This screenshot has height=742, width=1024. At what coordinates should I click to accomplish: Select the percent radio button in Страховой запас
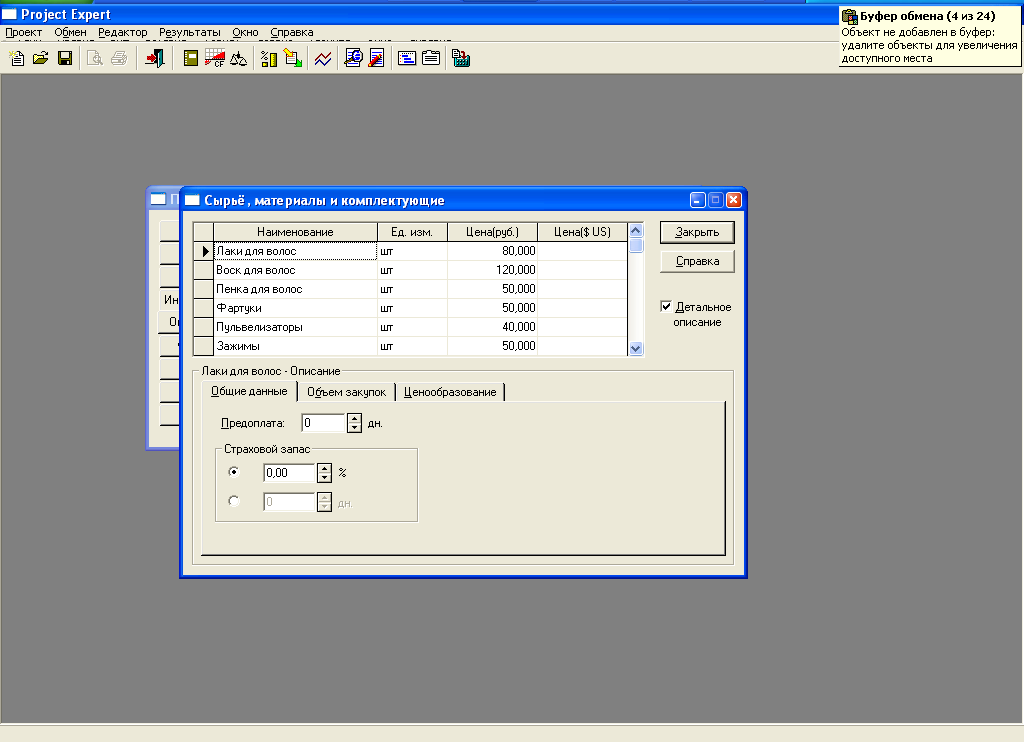(235, 472)
